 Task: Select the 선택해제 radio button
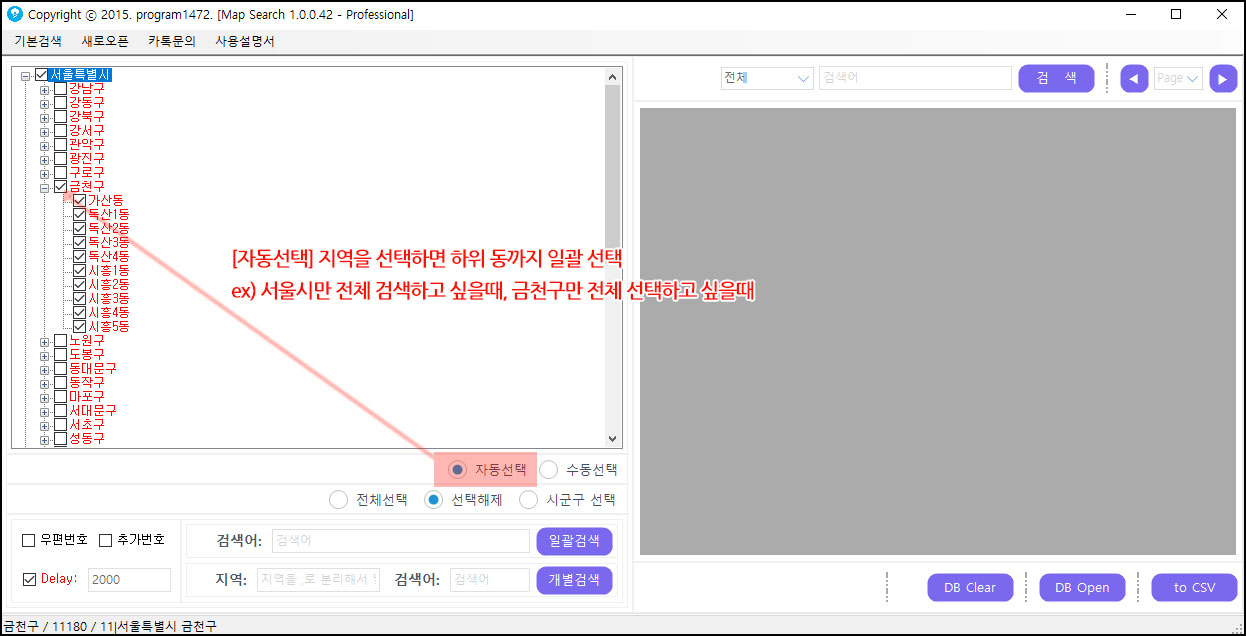click(433, 500)
